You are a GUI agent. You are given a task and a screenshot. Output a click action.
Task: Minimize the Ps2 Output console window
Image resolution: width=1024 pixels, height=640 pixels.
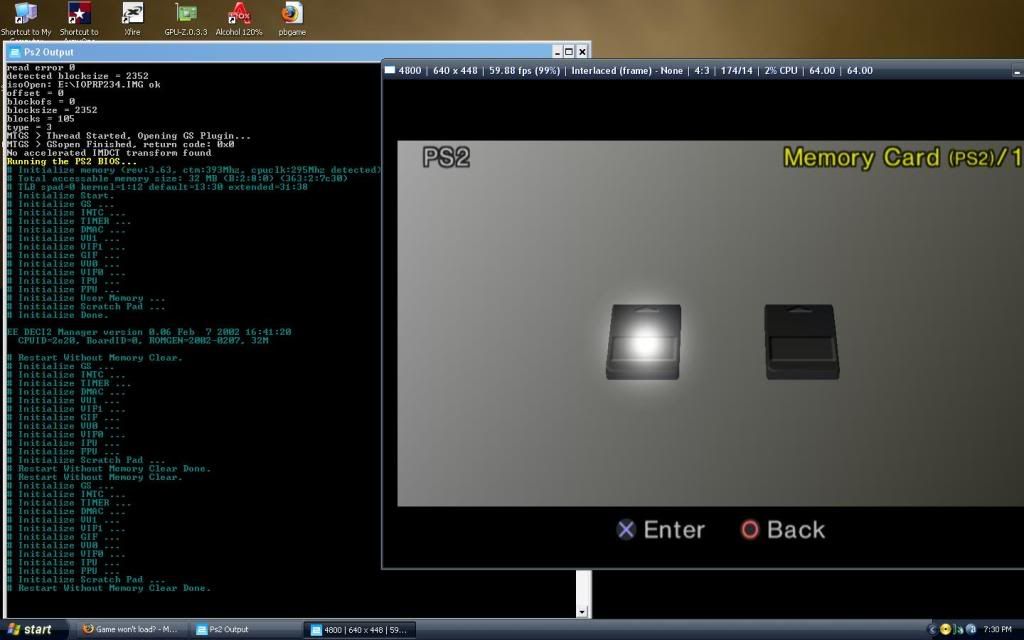557,52
